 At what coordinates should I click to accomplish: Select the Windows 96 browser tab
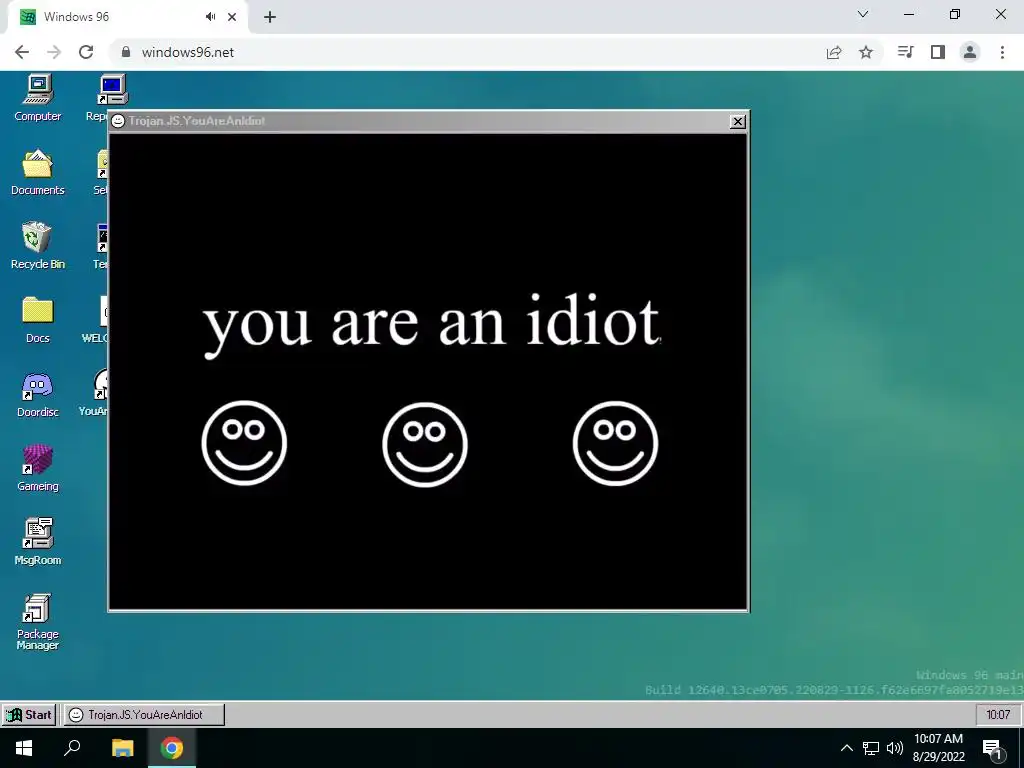click(x=127, y=17)
